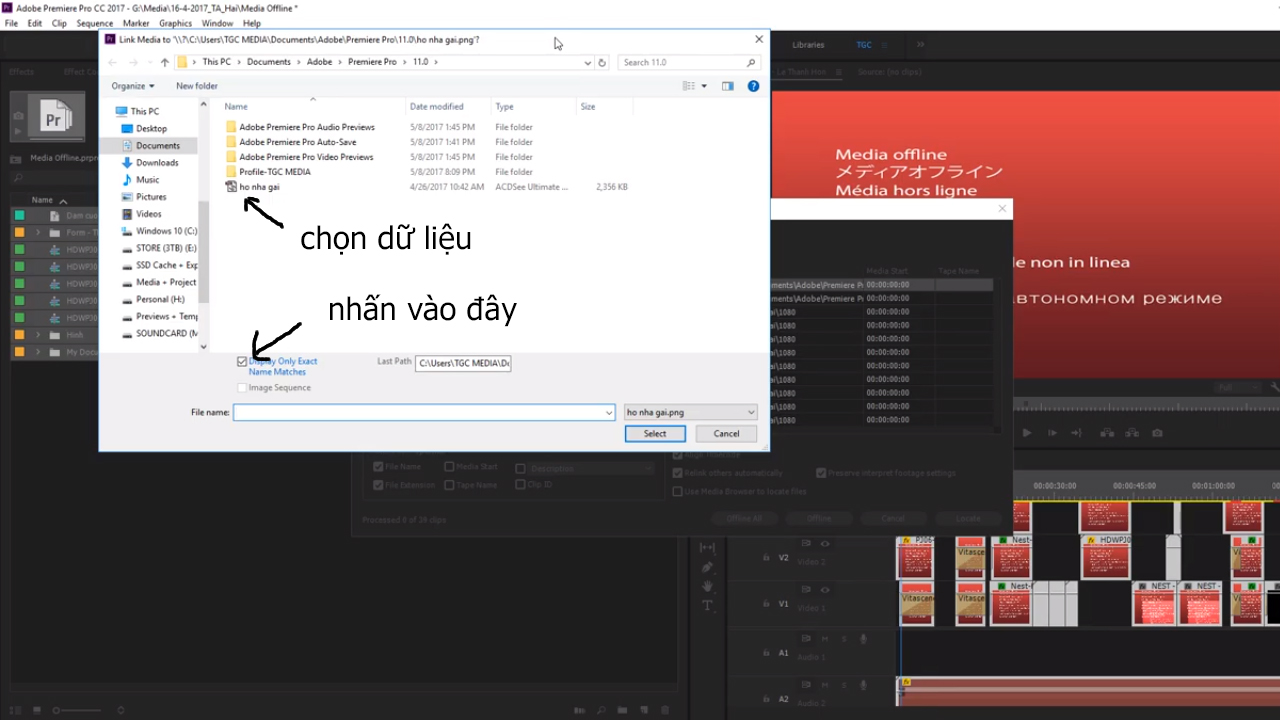The width and height of the screenshot is (1280, 720).
Task: Toggle File Name checkbox in Link Media dialog
Action: 378,467
